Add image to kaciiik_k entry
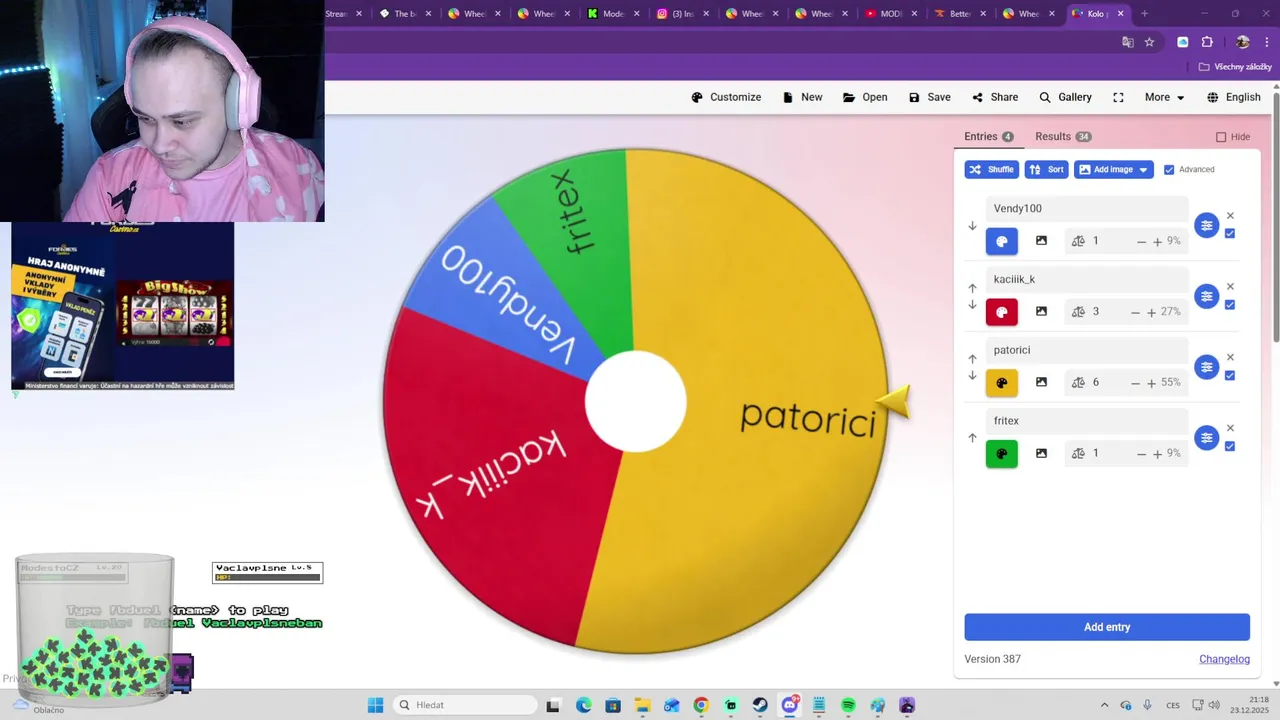The height and width of the screenshot is (720, 1280). click(x=1041, y=312)
